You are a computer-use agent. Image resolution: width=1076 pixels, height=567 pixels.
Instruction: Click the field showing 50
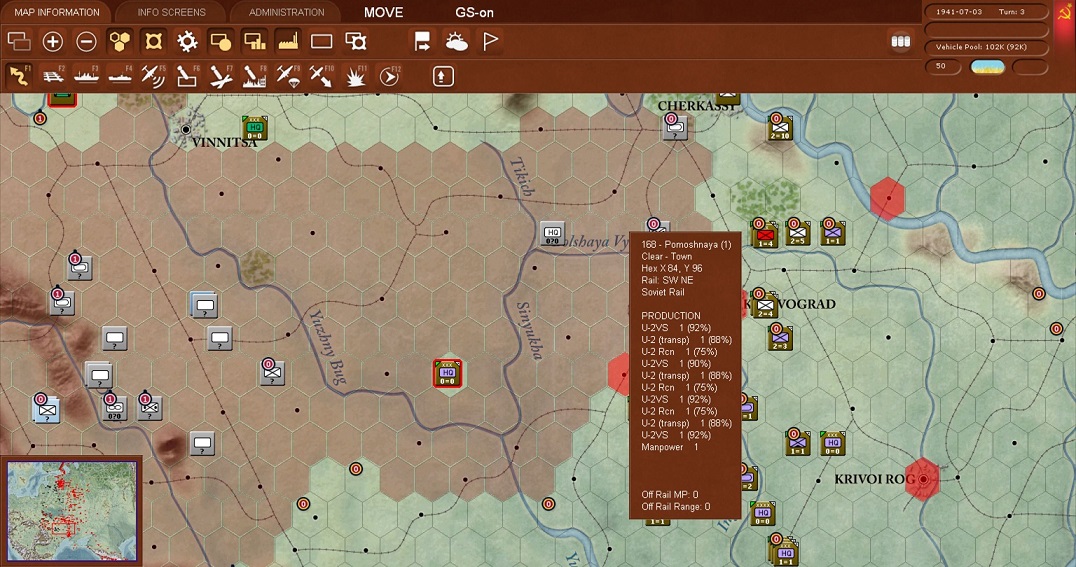943,67
